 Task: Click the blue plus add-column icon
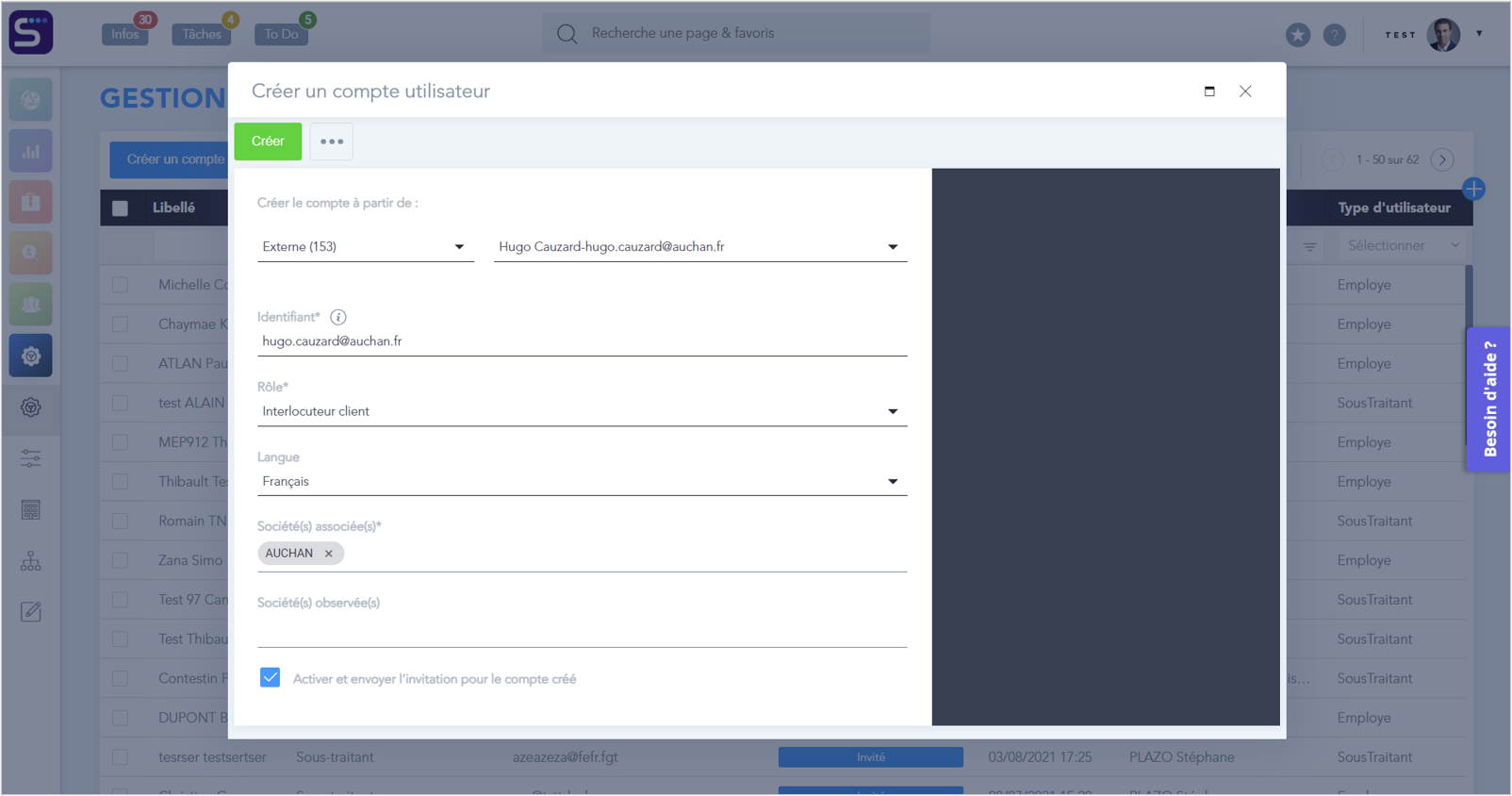pos(1474,189)
